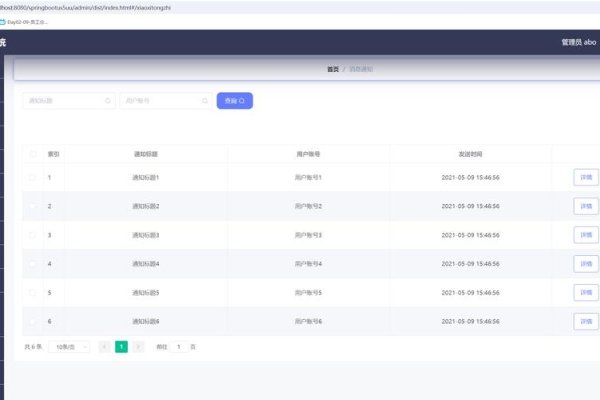Click the send time in row 1
This screenshot has width=600, height=400.
(470, 177)
